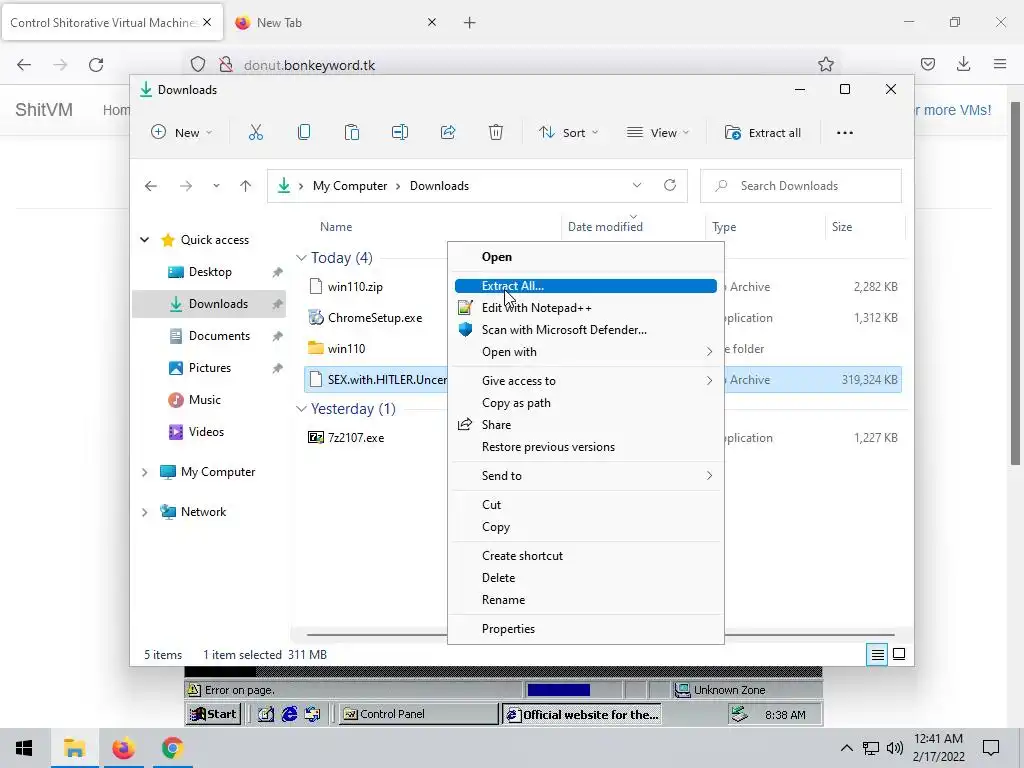Image resolution: width=1024 pixels, height=768 pixels.
Task: Click the Copy icon in the Explorer toolbar
Action: click(304, 133)
